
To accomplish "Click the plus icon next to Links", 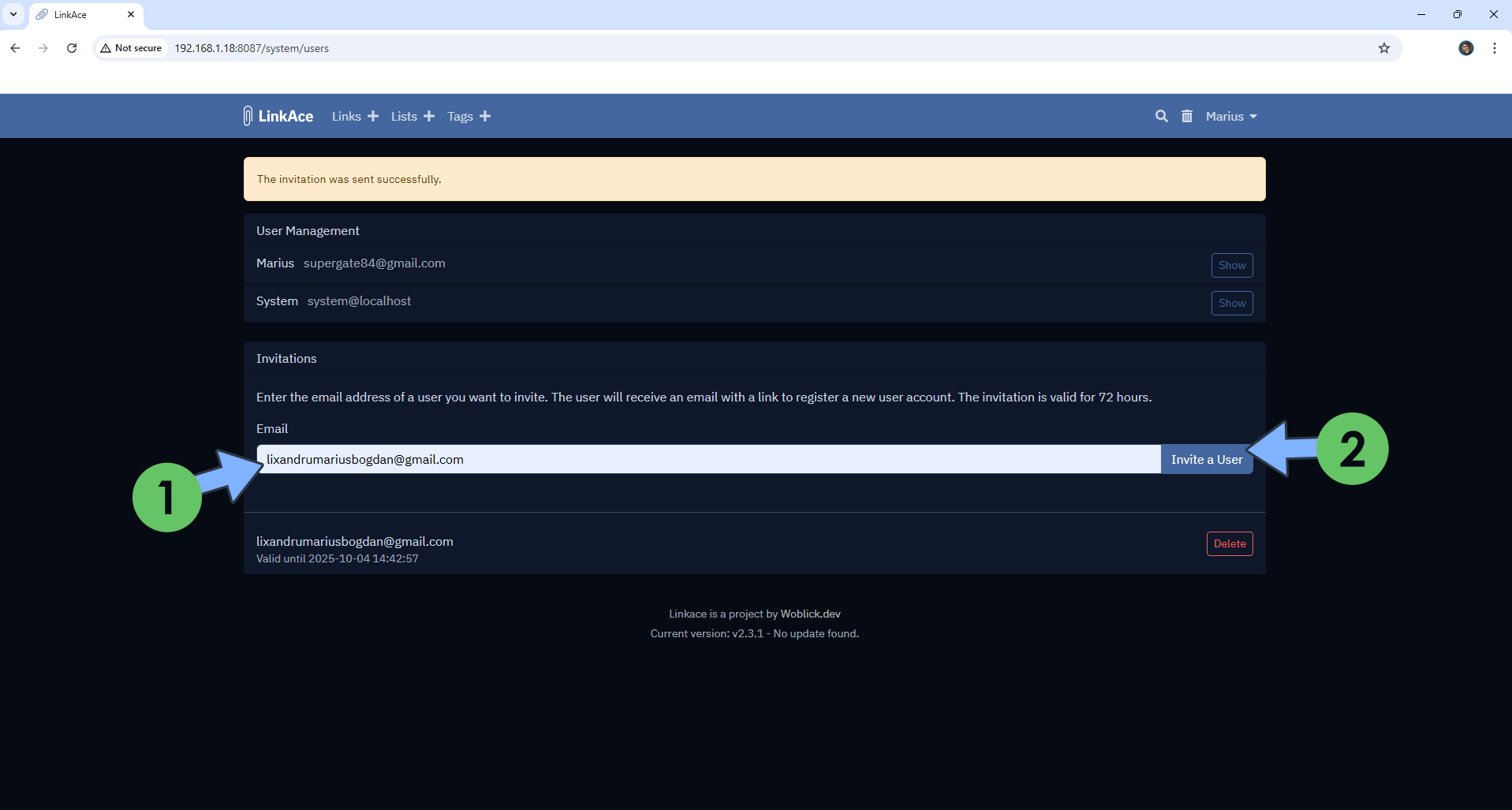I will click(373, 116).
